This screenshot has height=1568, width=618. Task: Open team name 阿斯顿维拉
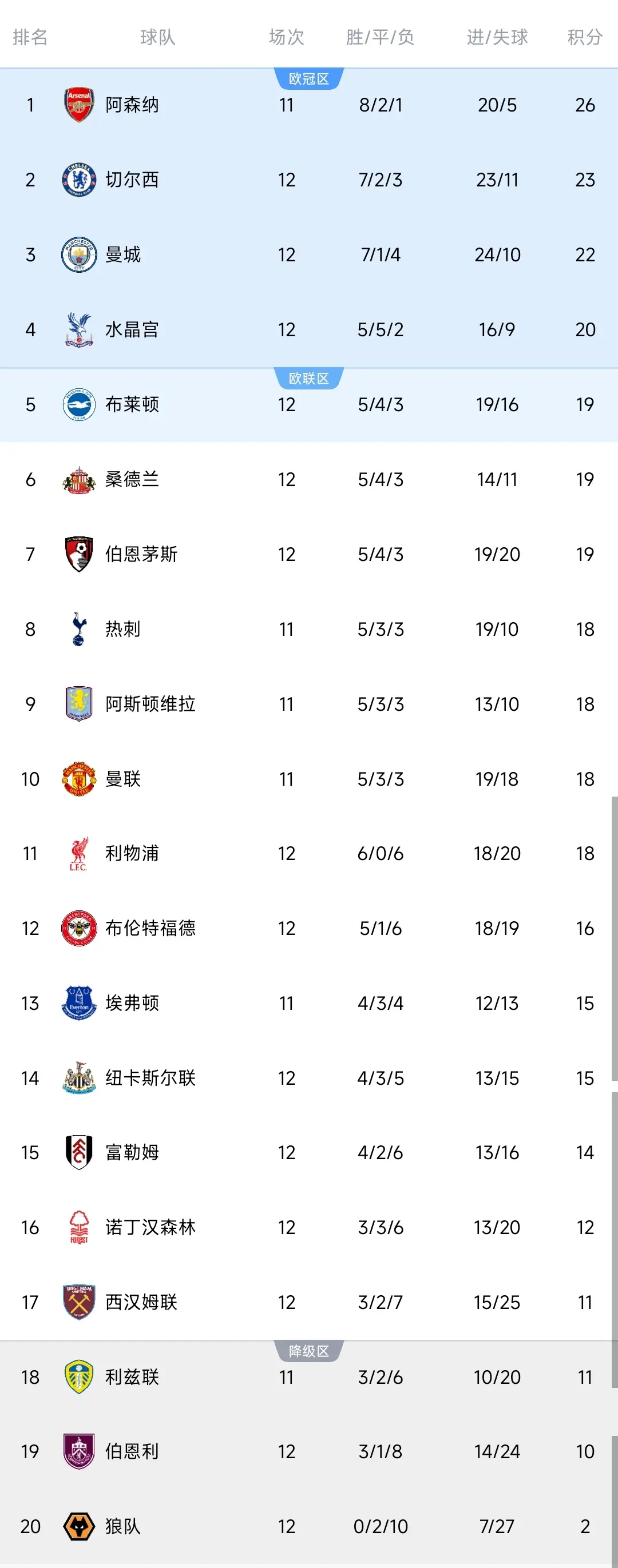coord(150,705)
